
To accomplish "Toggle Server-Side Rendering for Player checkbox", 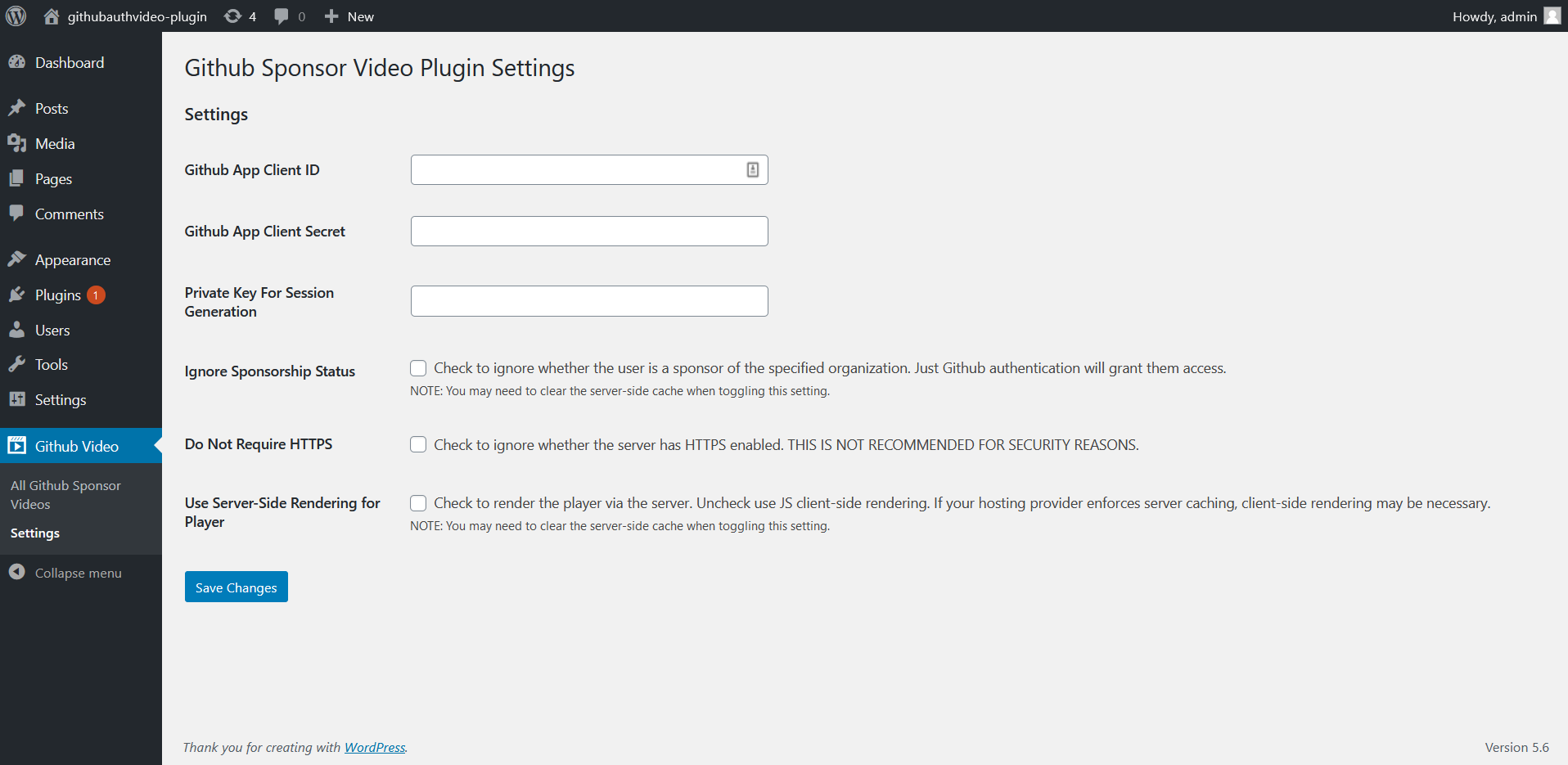I will click(418, 503).
